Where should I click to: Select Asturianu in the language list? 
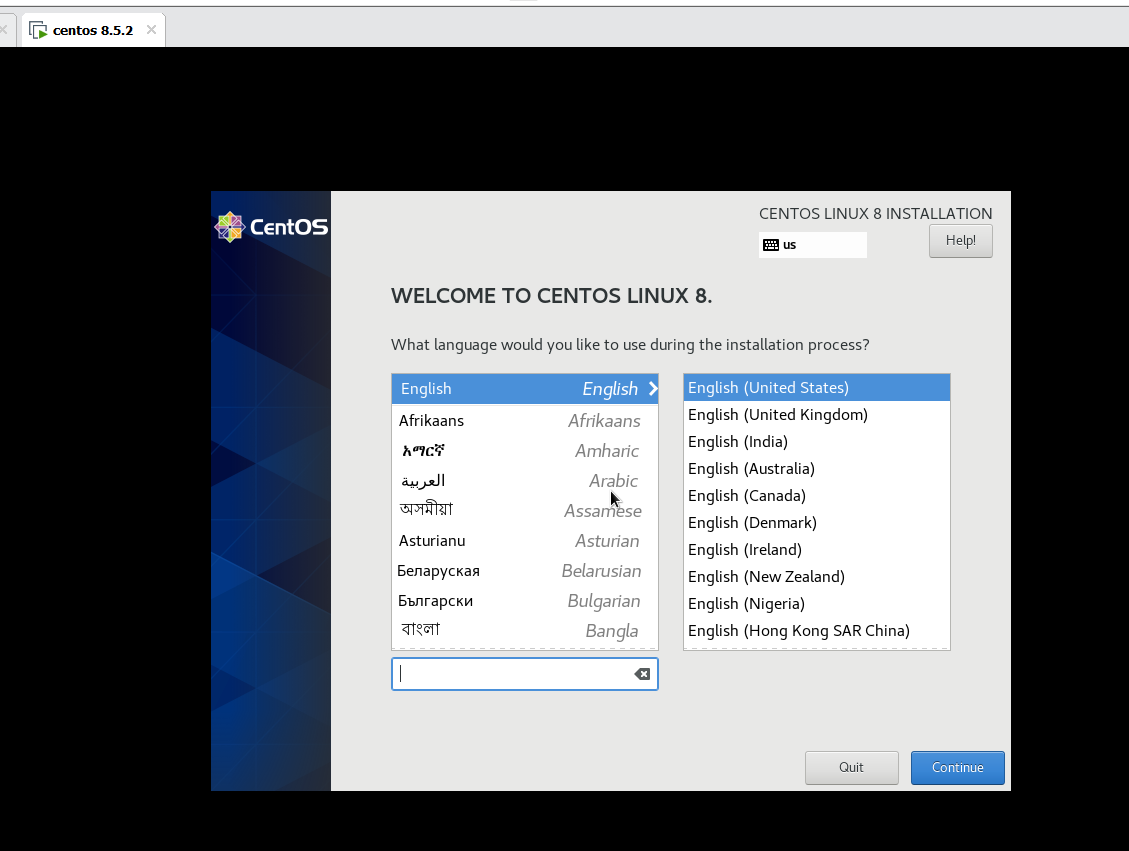(525, 541)
